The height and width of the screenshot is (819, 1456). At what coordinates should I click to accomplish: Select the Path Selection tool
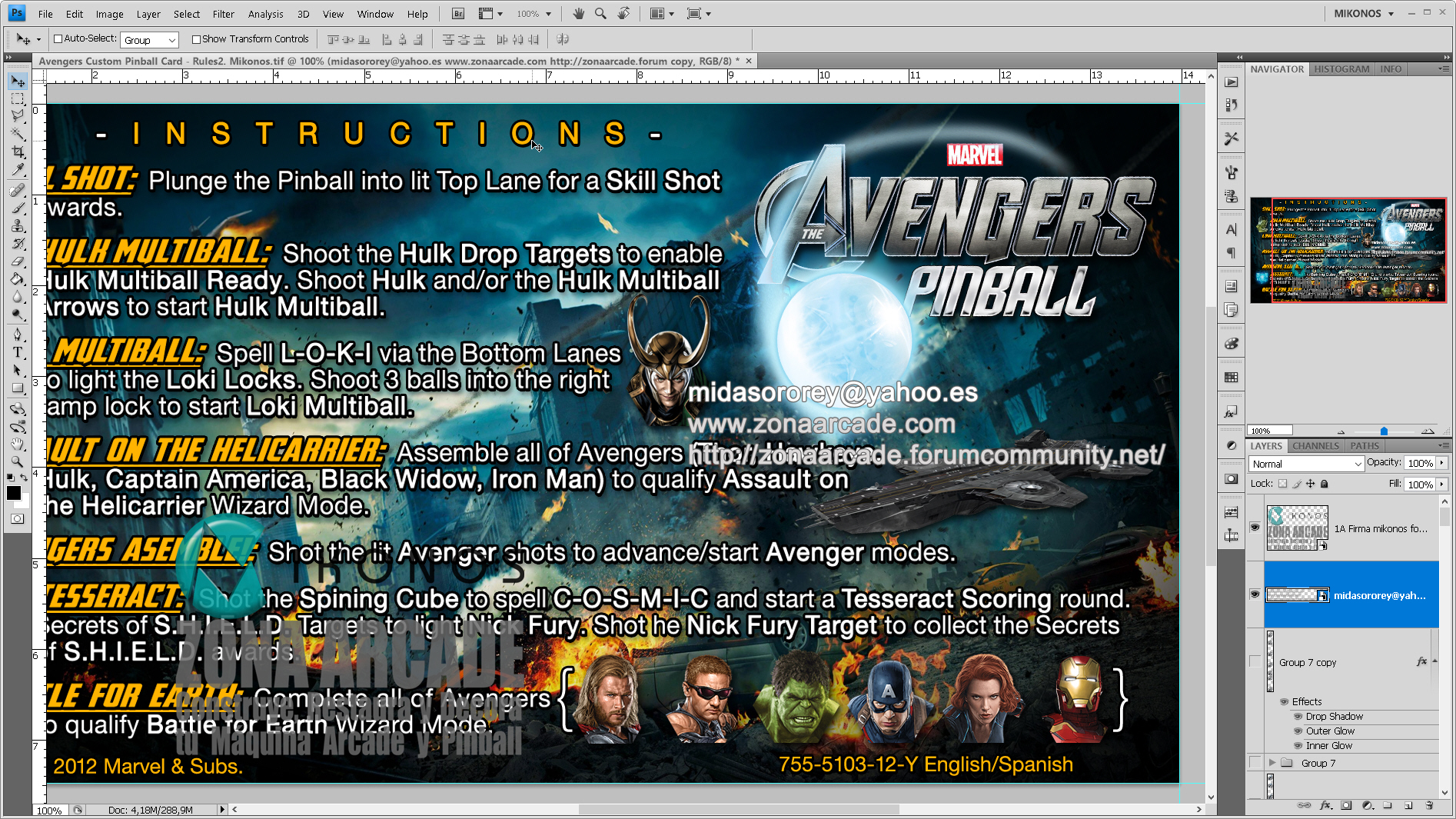[x=18, y=370]
